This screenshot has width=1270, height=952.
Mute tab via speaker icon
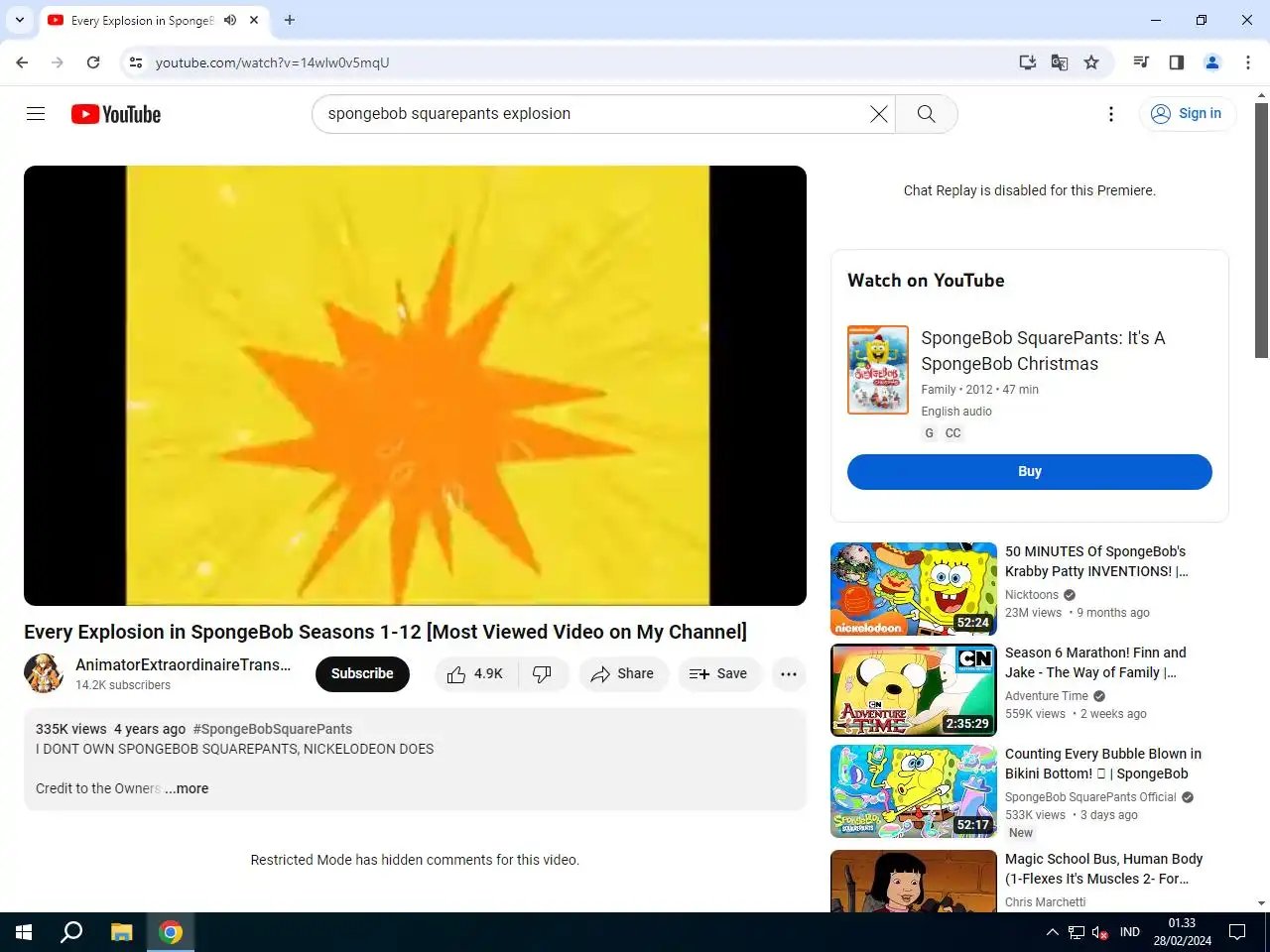tap(230, 20)
